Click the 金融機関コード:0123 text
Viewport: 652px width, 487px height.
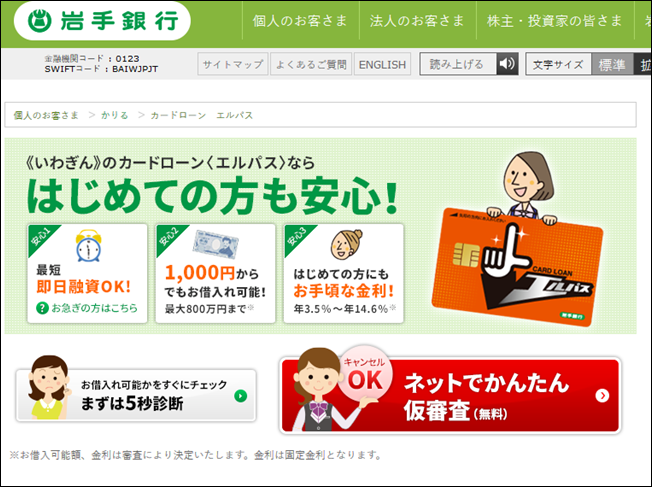(92, 59)
